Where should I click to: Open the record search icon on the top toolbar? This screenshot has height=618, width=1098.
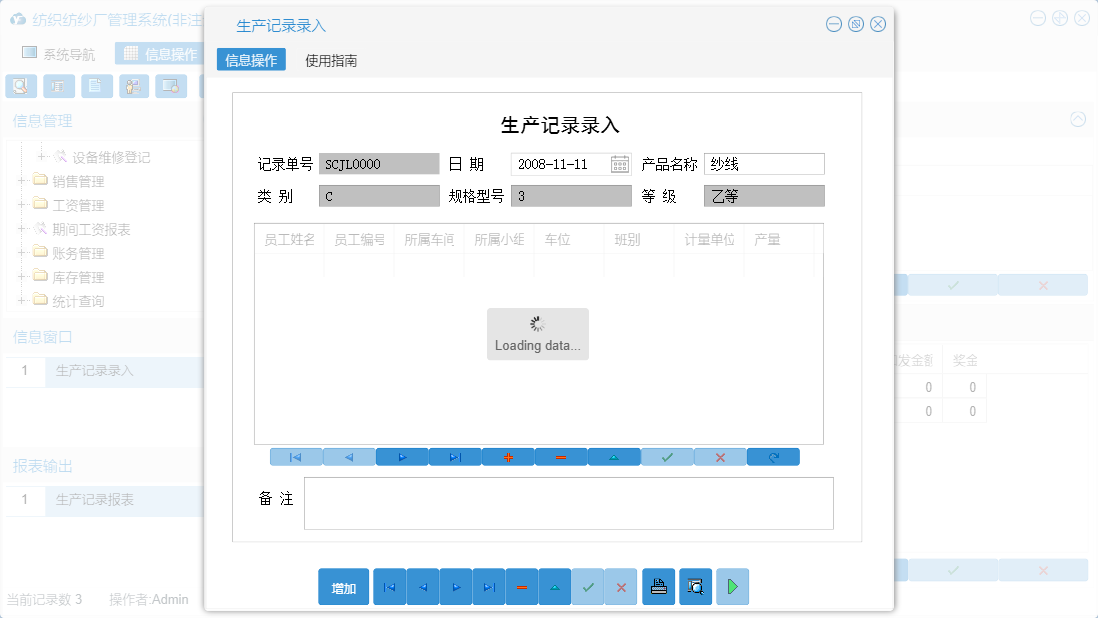[x=21, y=86]
